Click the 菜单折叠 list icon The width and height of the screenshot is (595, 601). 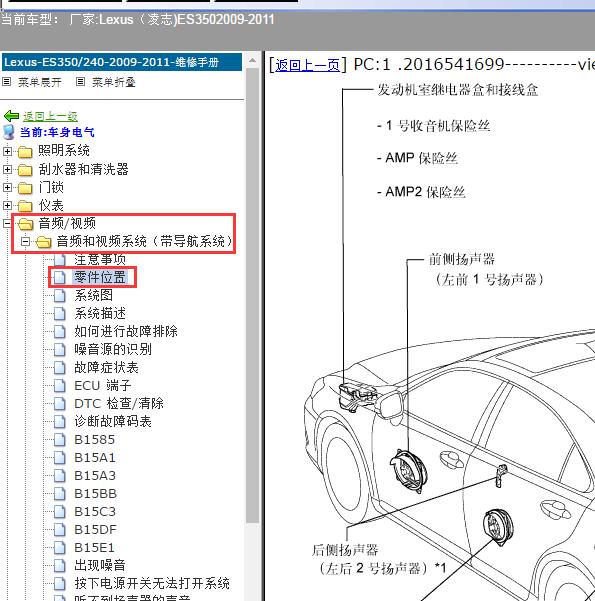[80, 82]
